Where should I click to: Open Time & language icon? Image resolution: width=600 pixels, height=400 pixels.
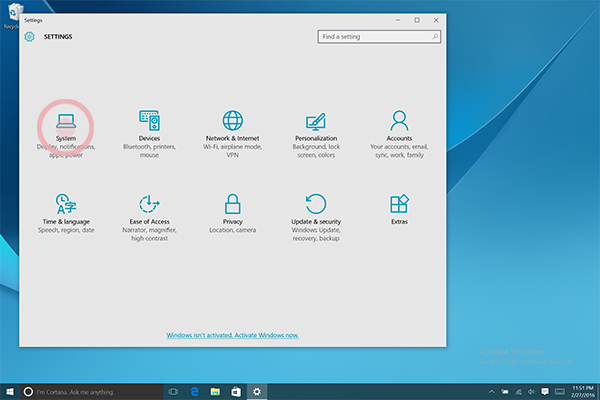[x=66, y=204]
